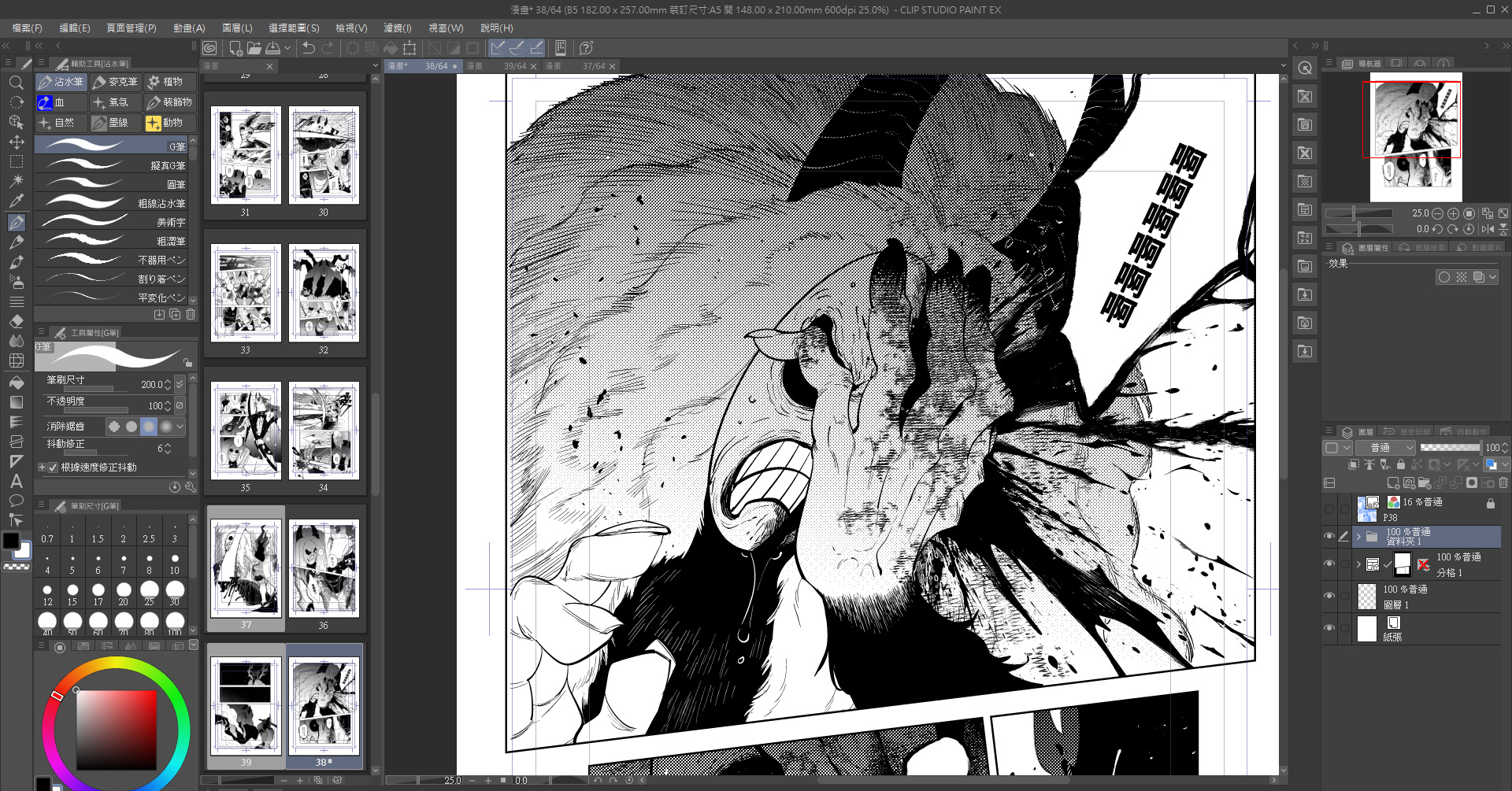This screenshot has height=791, width=1512.
Task: Toggle snap to grid in command bar
Action: click(535, 48)
